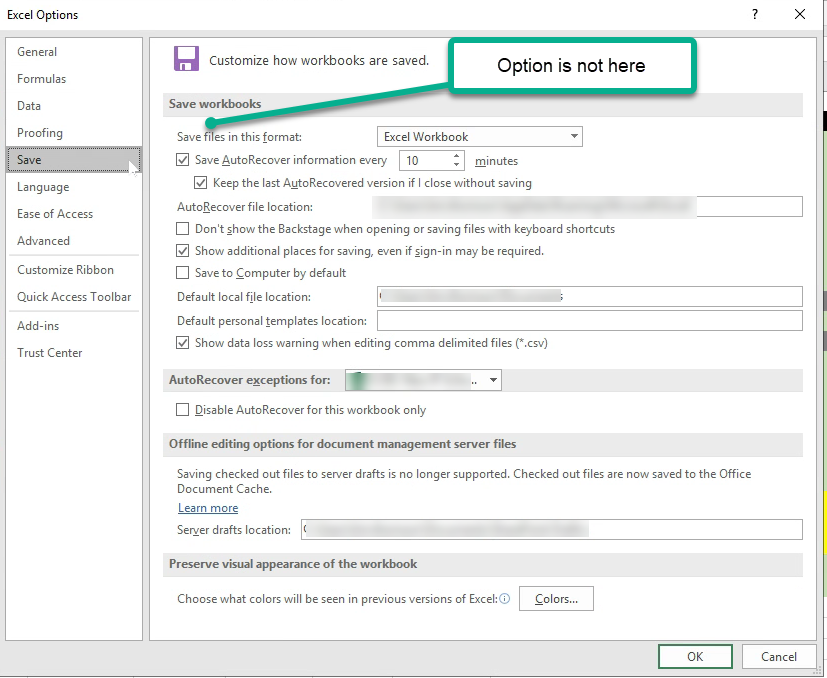Open the Advanced options category
827x678 pixels.
(43, 240)
